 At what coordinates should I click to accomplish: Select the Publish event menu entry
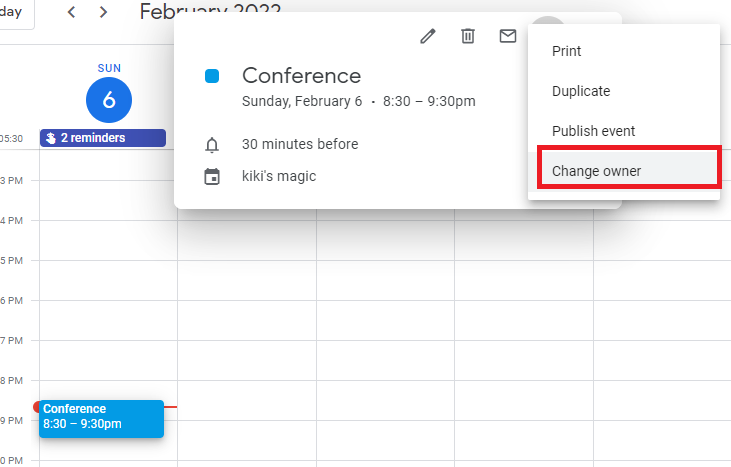pos(593,131)
